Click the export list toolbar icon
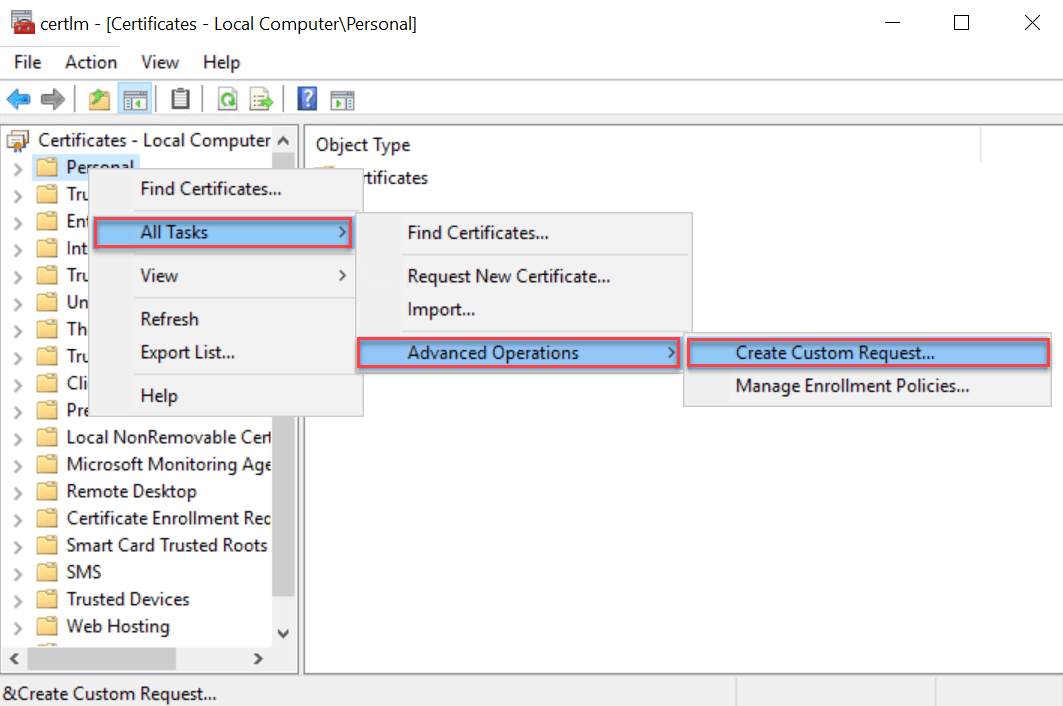The width and height of the screenshot is (1063, 706). coord(261,98)
